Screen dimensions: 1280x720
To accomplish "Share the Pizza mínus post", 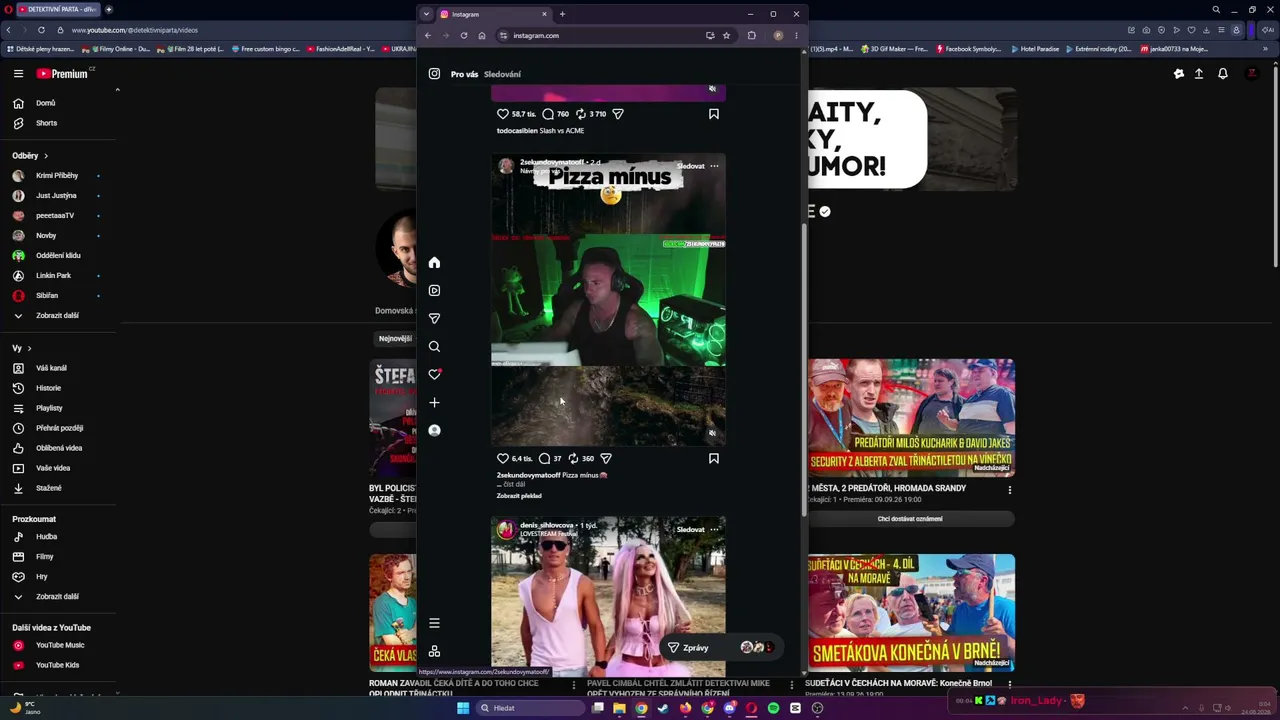I will coord(606,459).
